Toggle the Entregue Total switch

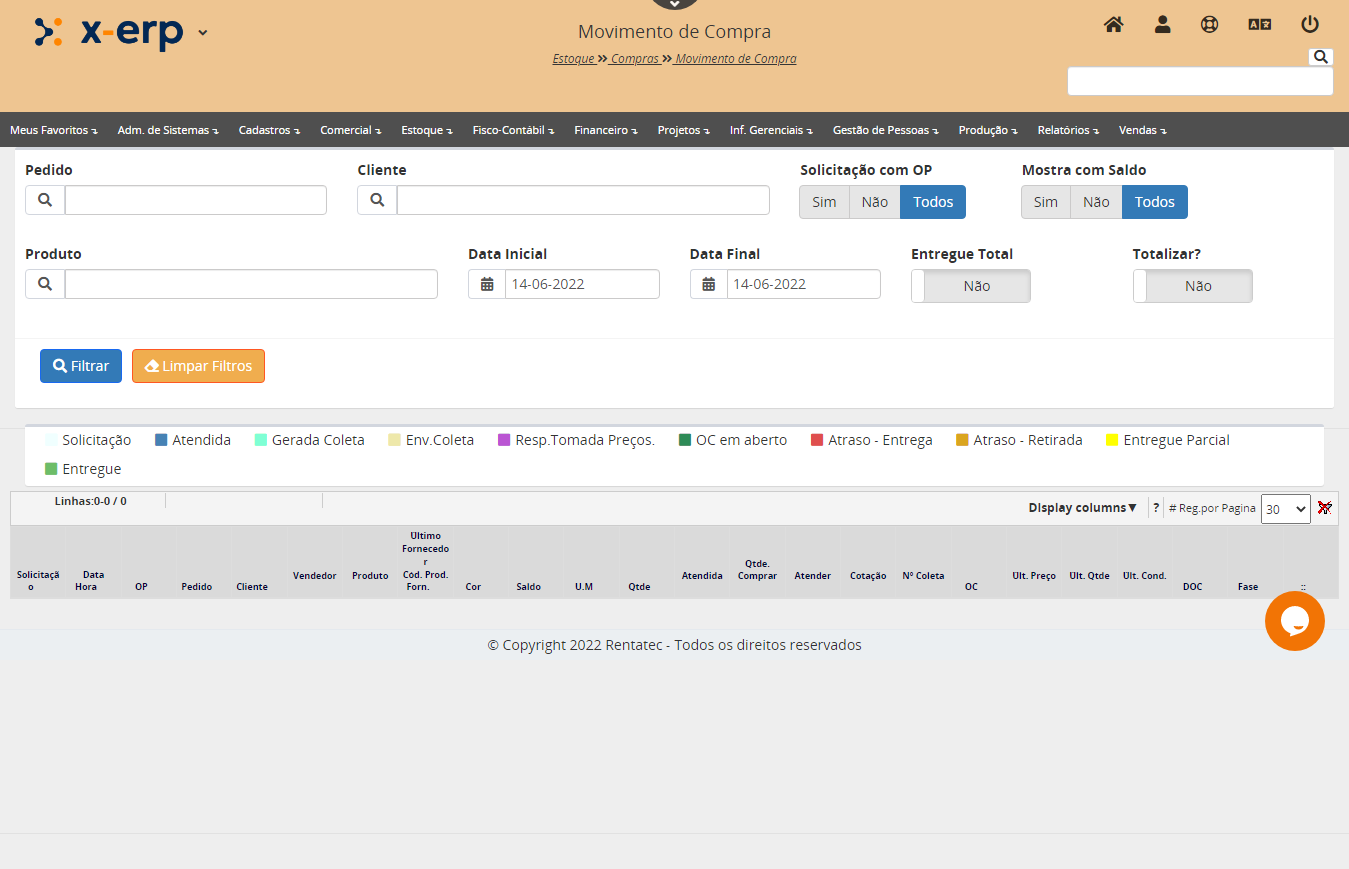tap(970, 286)
